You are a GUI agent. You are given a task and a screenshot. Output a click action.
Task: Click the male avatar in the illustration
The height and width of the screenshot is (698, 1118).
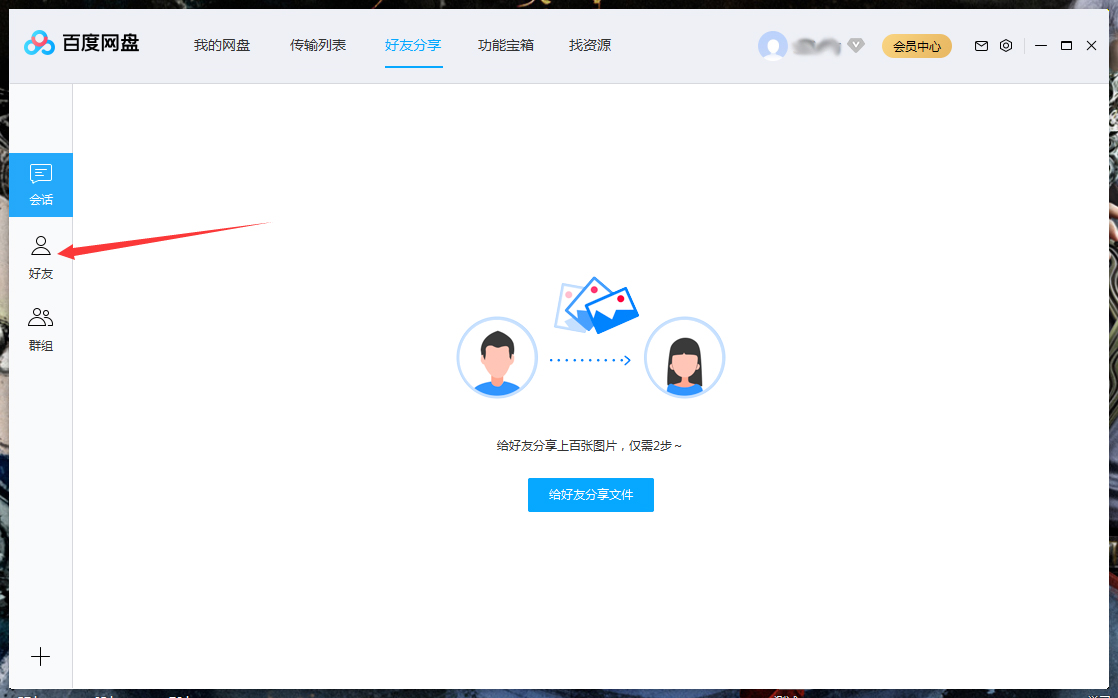point(497,357)
